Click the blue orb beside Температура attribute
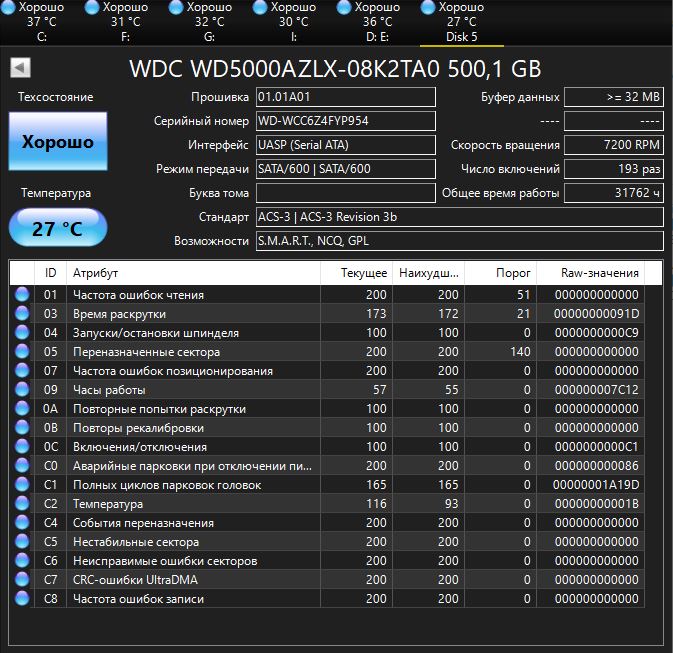Image resolution: width=673 pixels, height=653 pixels. pos(22,504)
